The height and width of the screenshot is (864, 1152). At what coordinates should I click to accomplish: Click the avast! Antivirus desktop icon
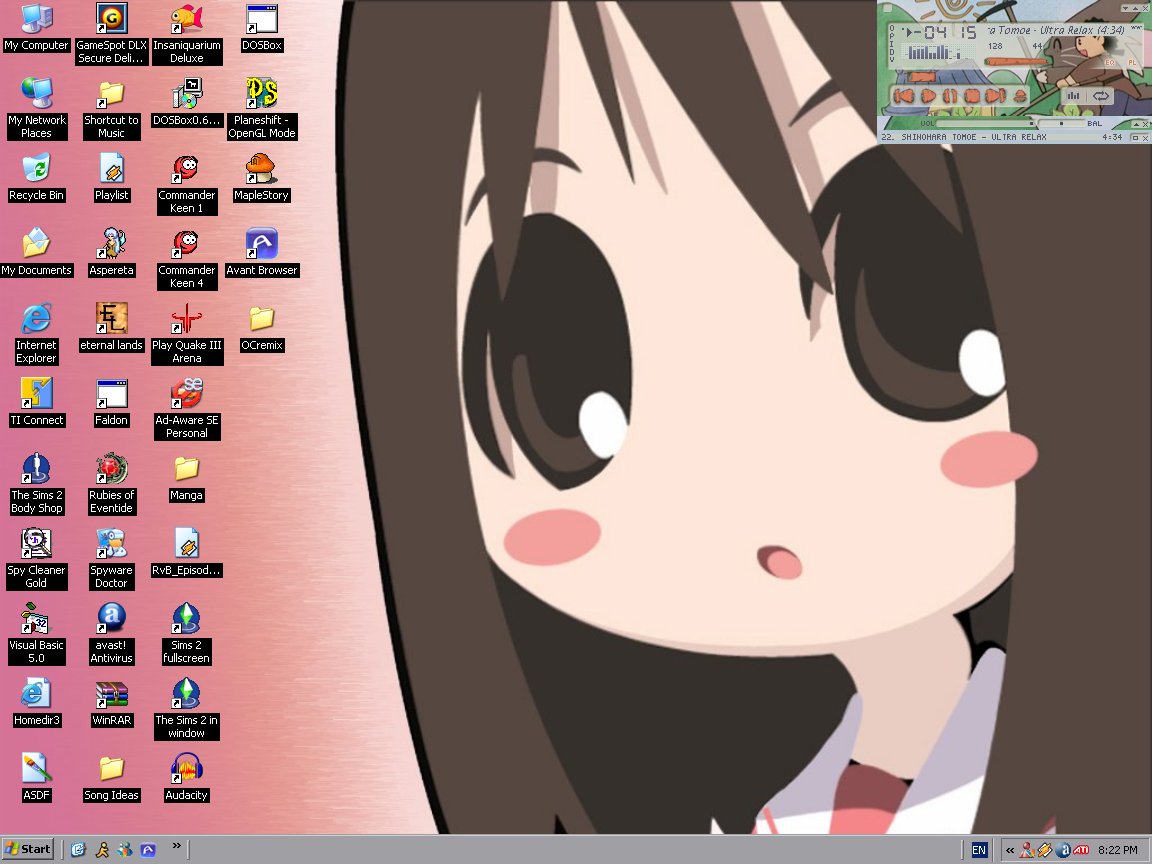pyautogui.click(x=111, y=619)
